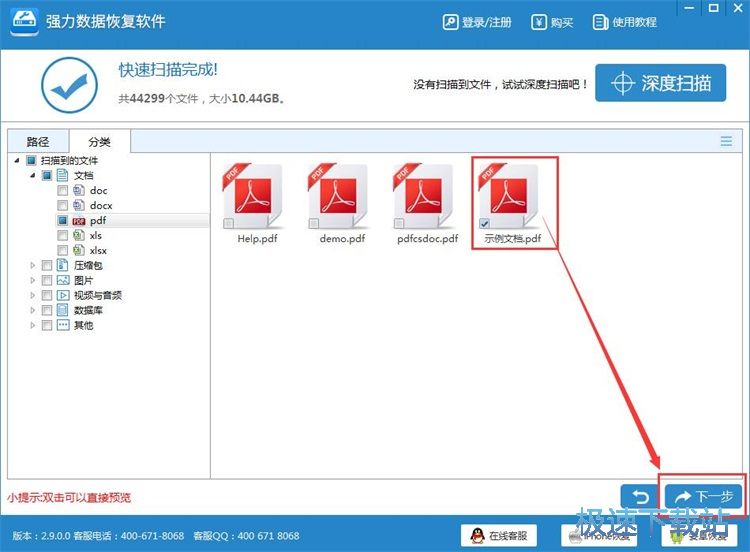
Task: Expand the archives category (压缩包)
Action: tap(33, 265)
